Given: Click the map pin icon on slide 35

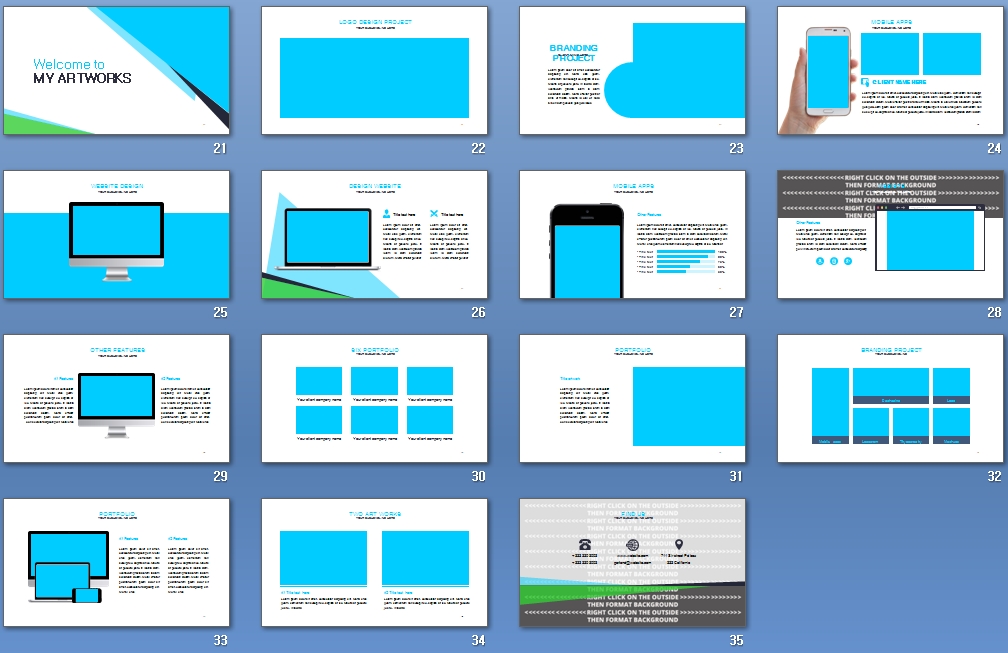Looking at the screenshot, I should click(679, 544).
